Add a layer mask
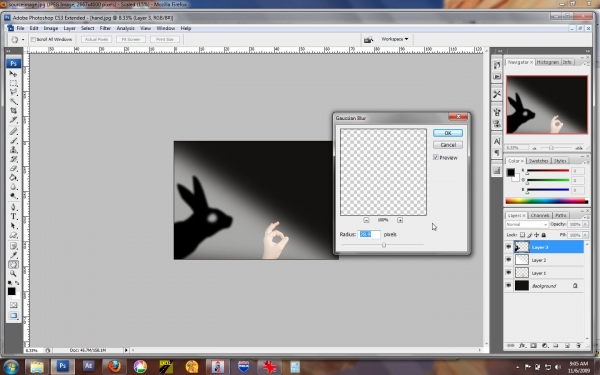600x375 pixels. pyautogui.click(x=533, y=346)
